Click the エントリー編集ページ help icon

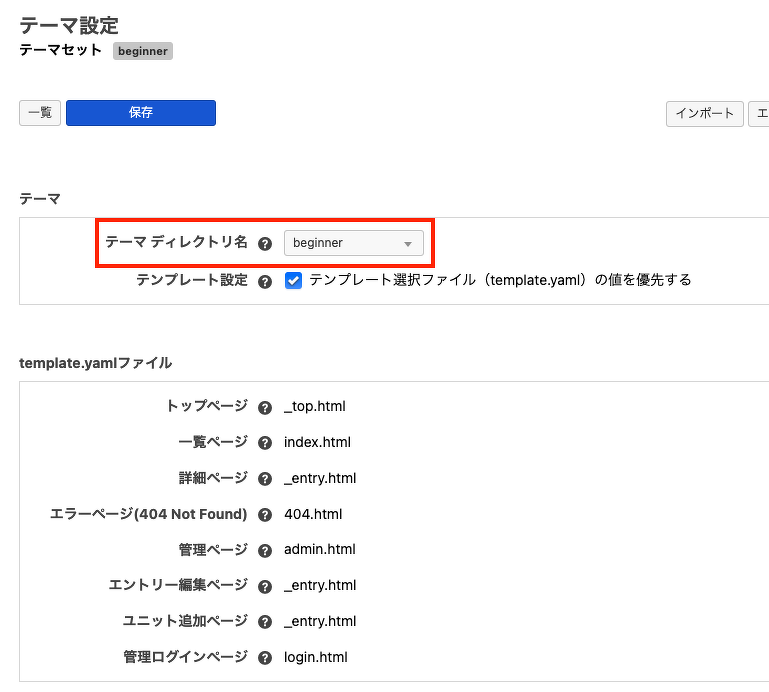point(265,586)
